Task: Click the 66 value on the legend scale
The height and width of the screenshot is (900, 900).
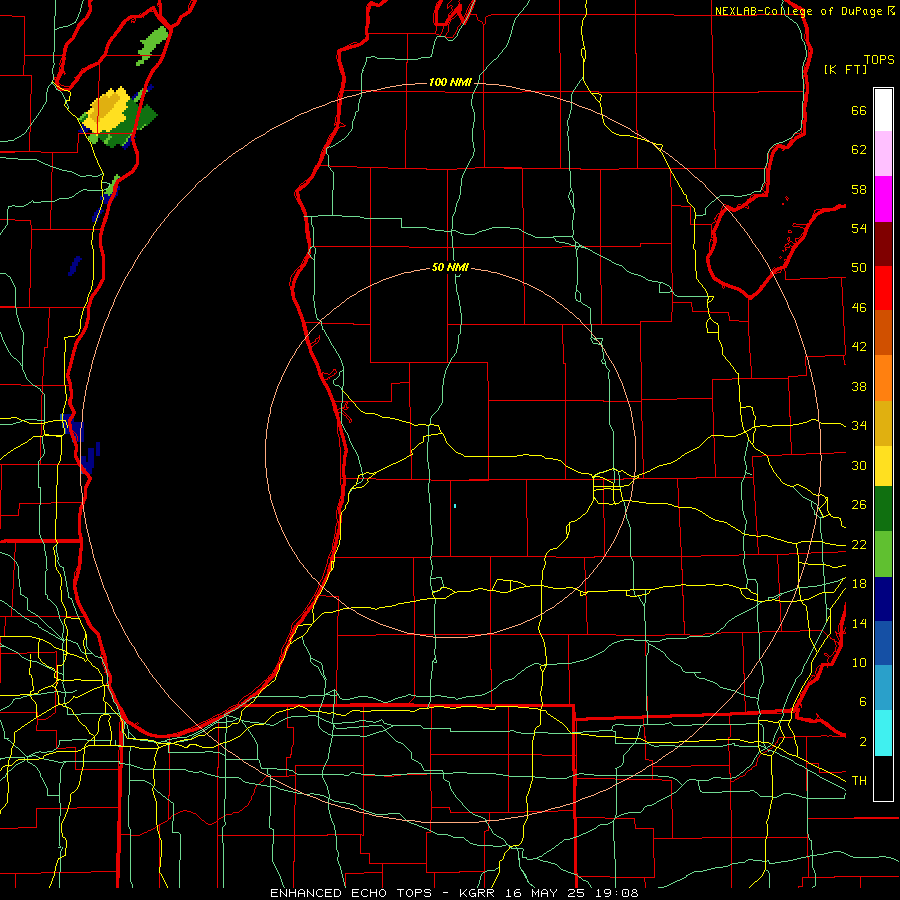Action: 859,110
